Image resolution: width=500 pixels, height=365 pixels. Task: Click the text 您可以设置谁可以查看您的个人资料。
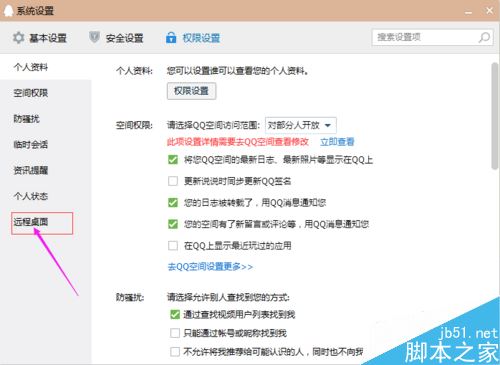pos(237,71)
